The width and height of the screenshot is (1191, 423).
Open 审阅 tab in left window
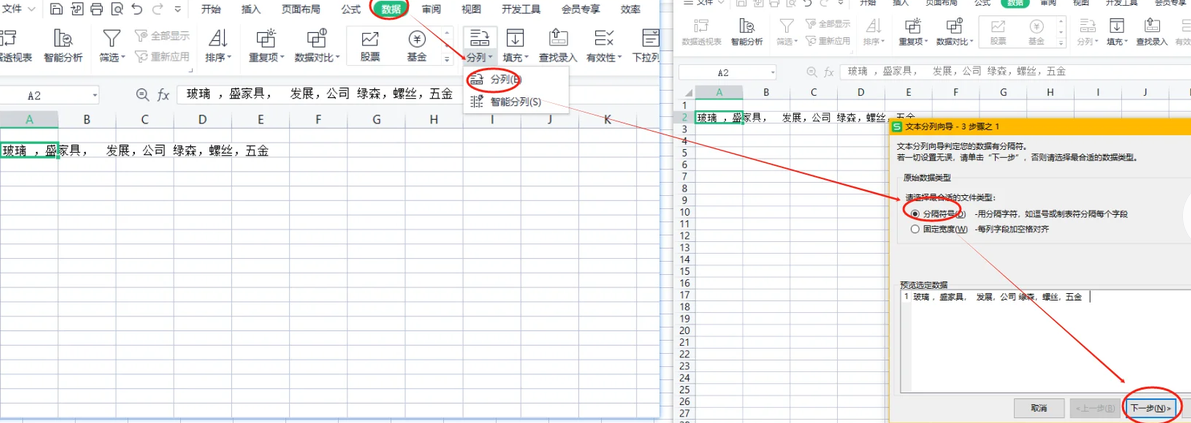[431, 10]
